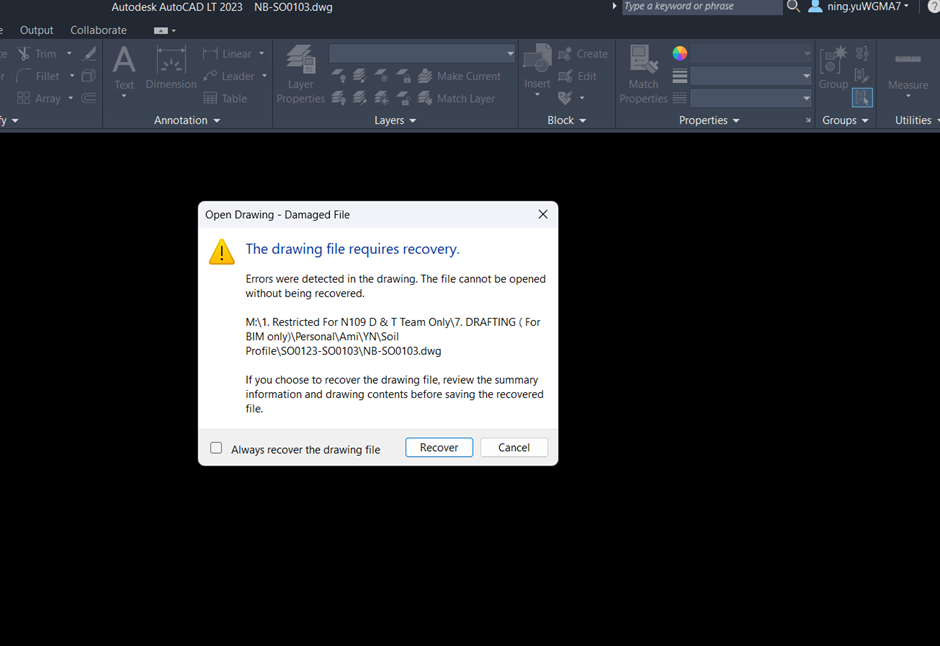Click the Measure tool
The width and height of the screenshot is (940, 646).
pos(908,72)
